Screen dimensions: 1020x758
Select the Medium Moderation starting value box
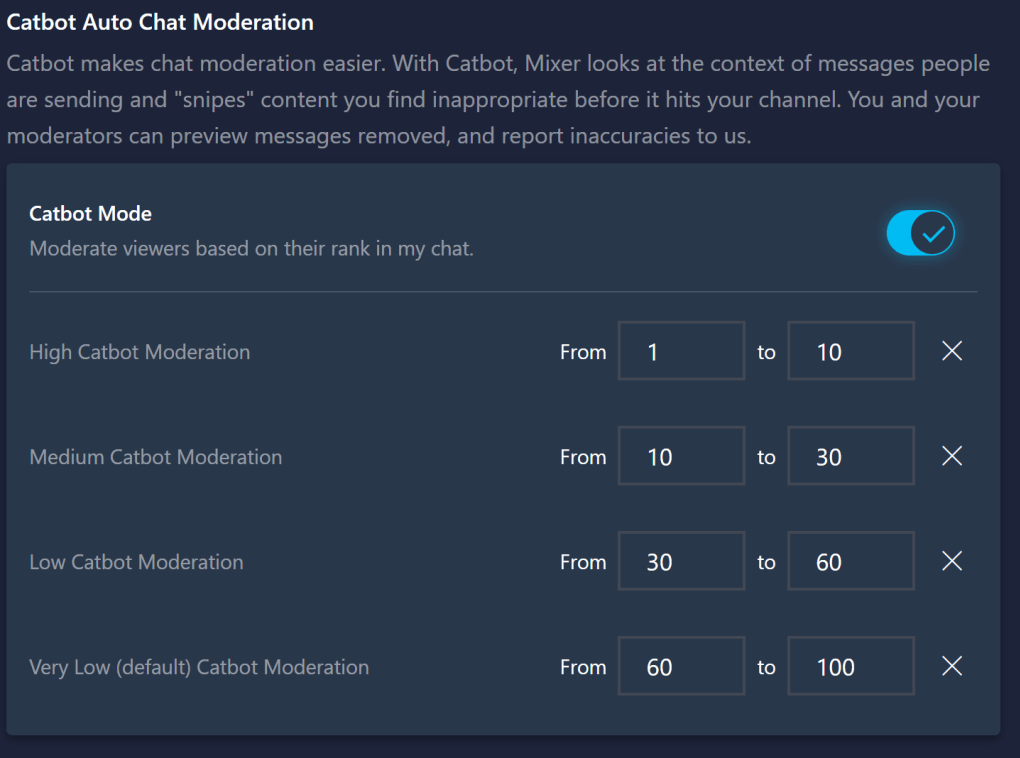coord(681,456)
